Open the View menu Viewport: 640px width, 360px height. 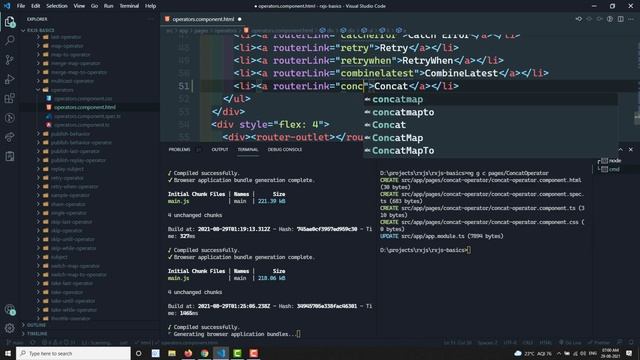coord(79,6)
